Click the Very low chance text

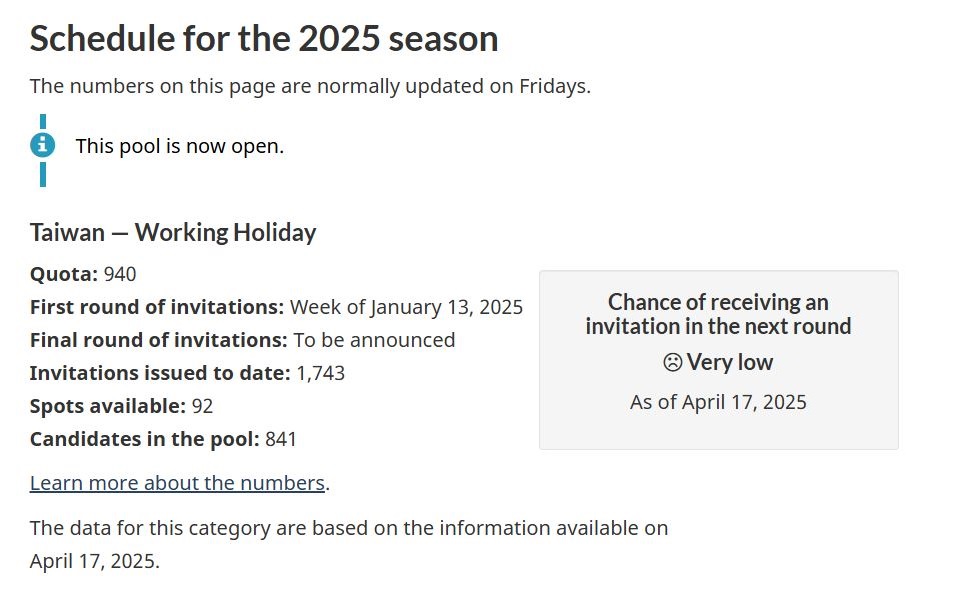tap(730, 362)
